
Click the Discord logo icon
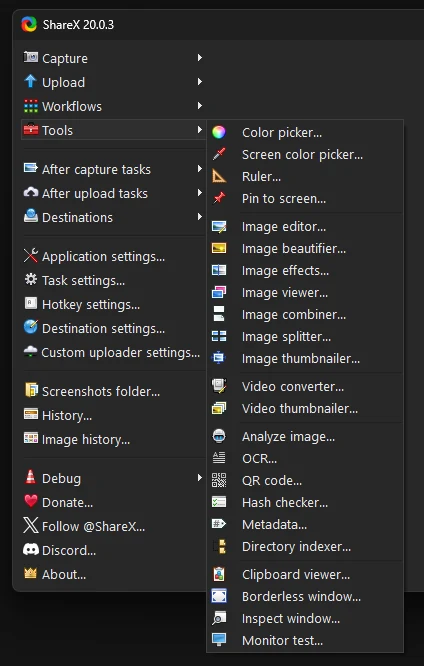[x=31, y=550]
